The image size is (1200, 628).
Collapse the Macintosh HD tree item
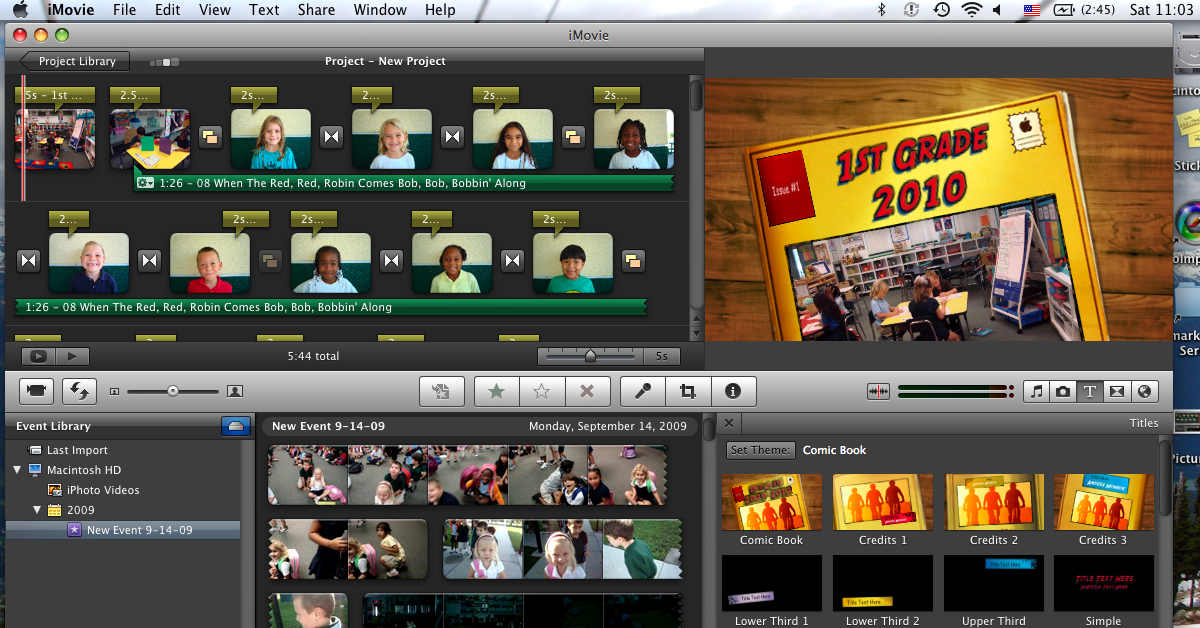tap(16, 470)
